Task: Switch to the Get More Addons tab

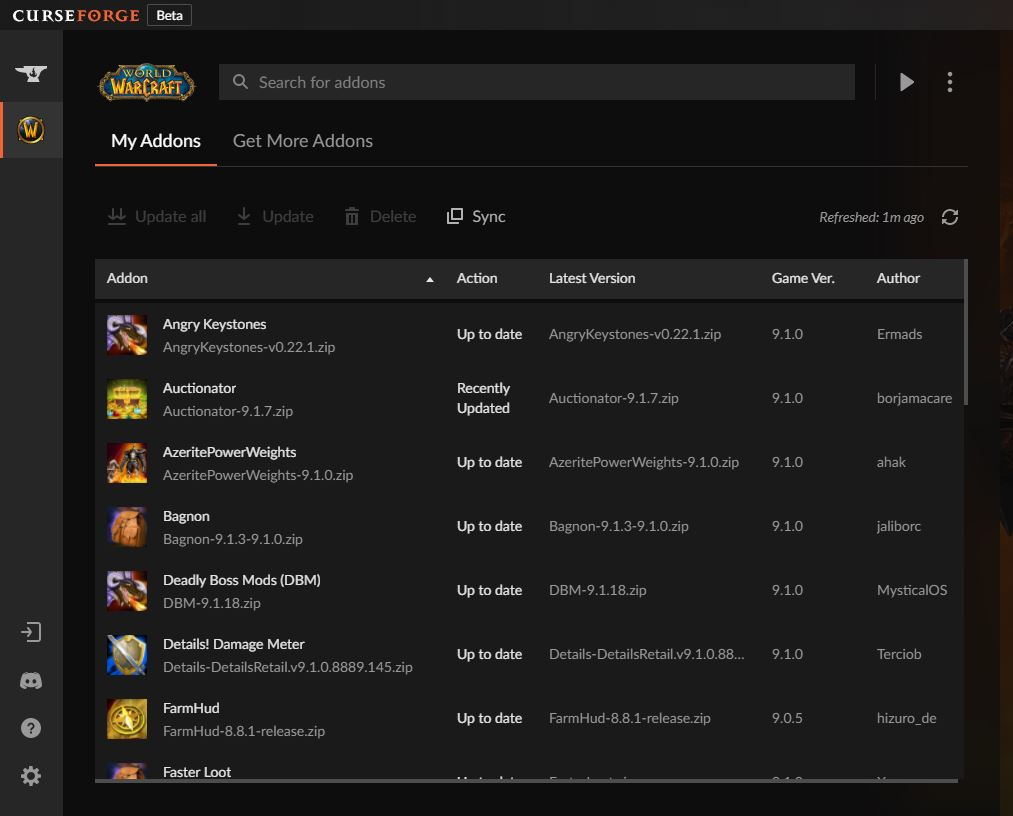Action: (x=302, y=141)
